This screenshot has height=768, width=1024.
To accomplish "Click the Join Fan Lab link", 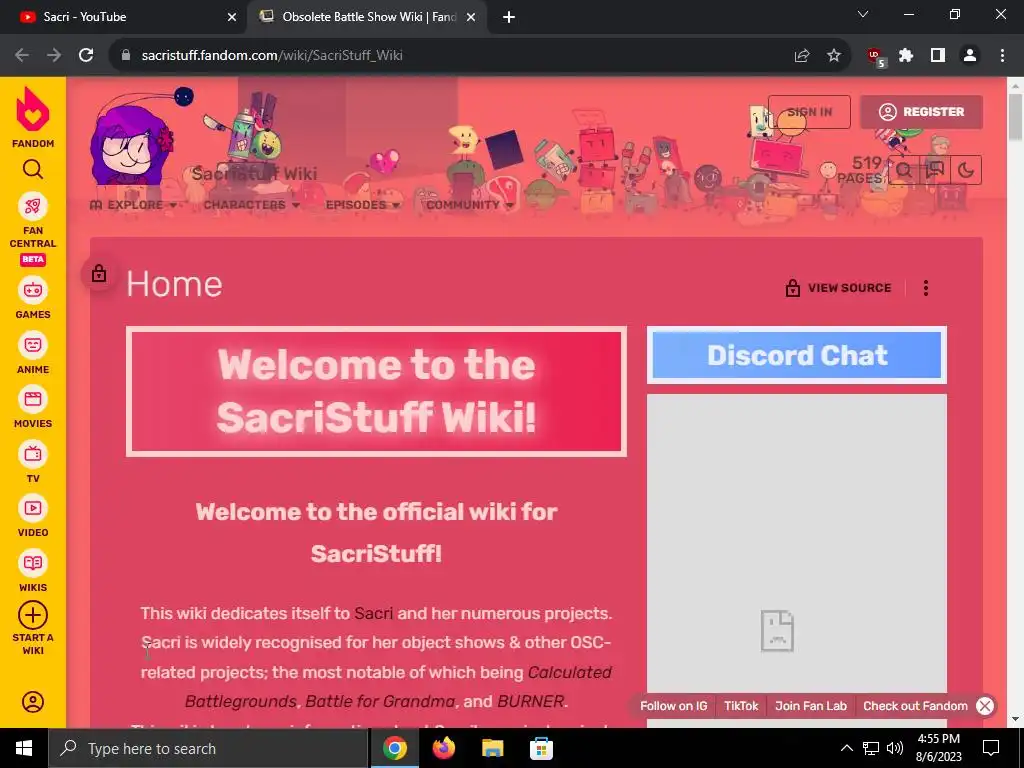I will pos(810,706).
